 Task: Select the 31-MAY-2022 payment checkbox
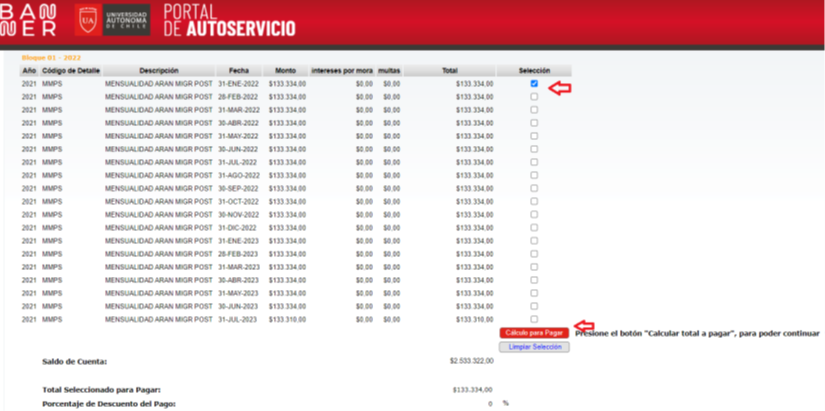pyautogui.click(x=534, y=136)
